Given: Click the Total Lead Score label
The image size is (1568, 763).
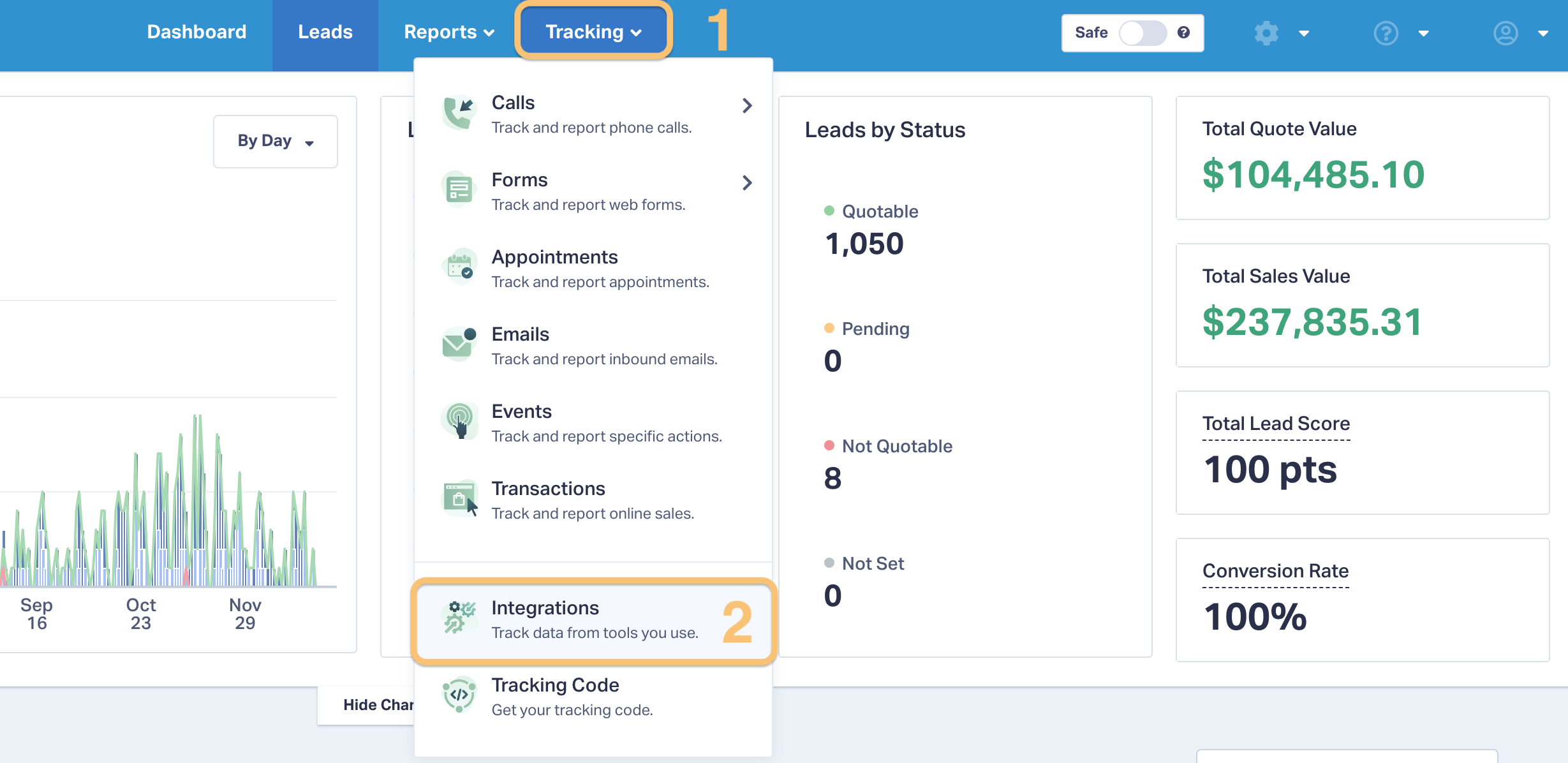Looking at the screenshot, I should [x=1276, y=423].
